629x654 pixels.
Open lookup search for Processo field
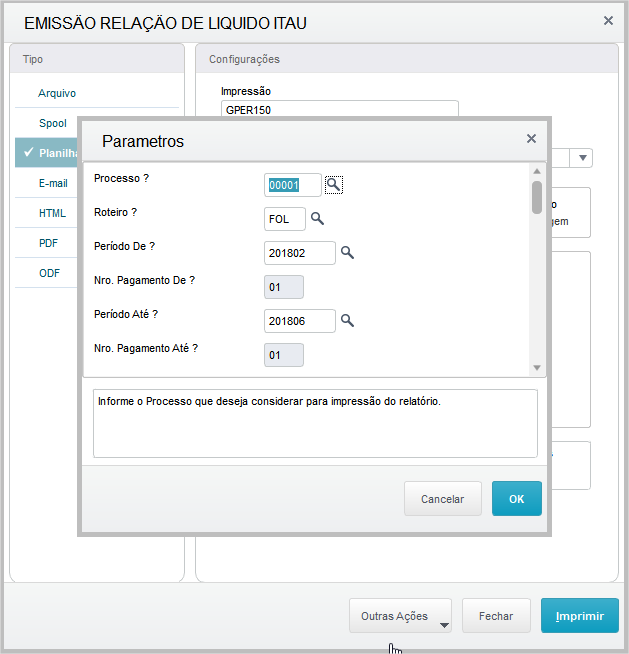point(334,184)
